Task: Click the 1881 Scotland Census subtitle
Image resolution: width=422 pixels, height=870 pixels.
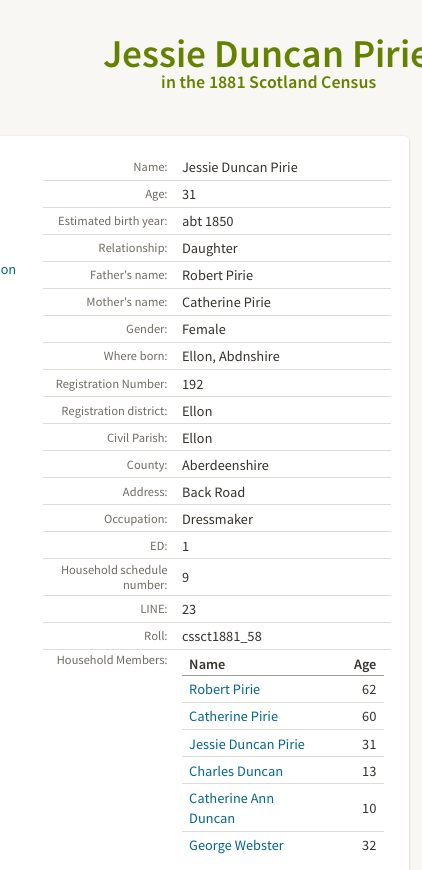Action: click(268, 82)
